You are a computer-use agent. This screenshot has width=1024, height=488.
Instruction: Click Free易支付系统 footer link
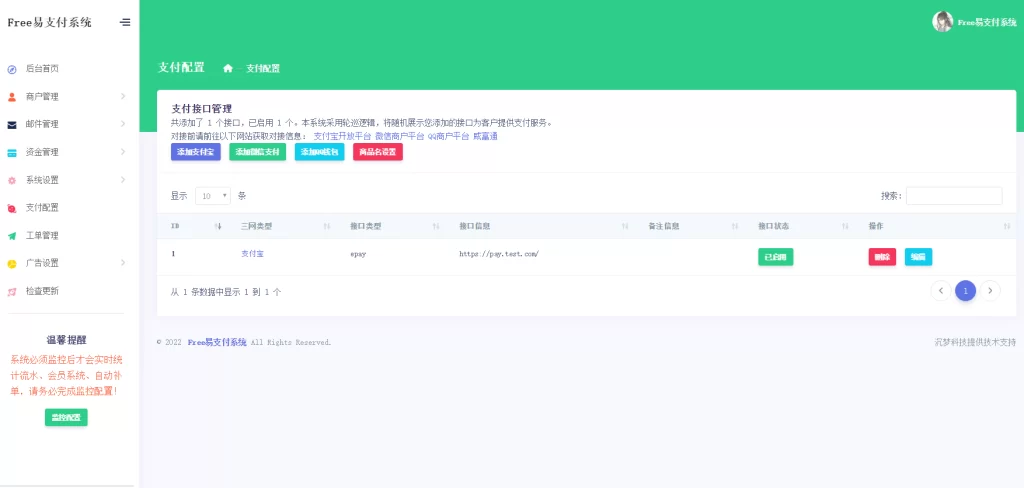tap(217, 342)
